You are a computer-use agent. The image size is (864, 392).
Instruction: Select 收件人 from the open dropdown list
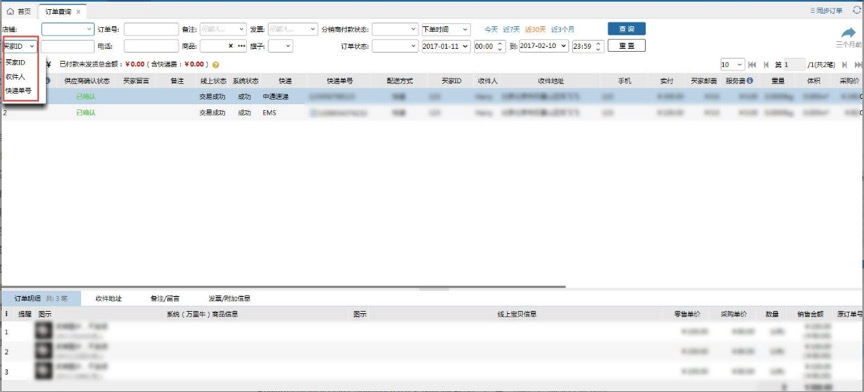click(x=15, y=77)
